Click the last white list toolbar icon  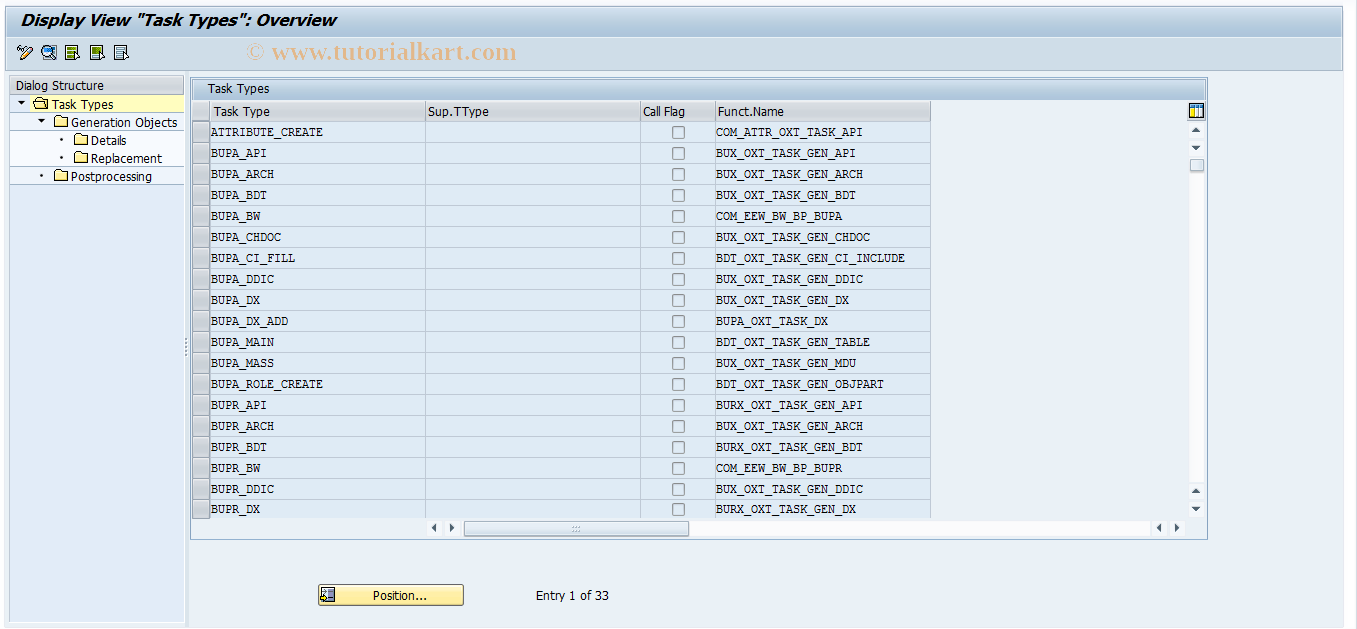coord(120,52)
